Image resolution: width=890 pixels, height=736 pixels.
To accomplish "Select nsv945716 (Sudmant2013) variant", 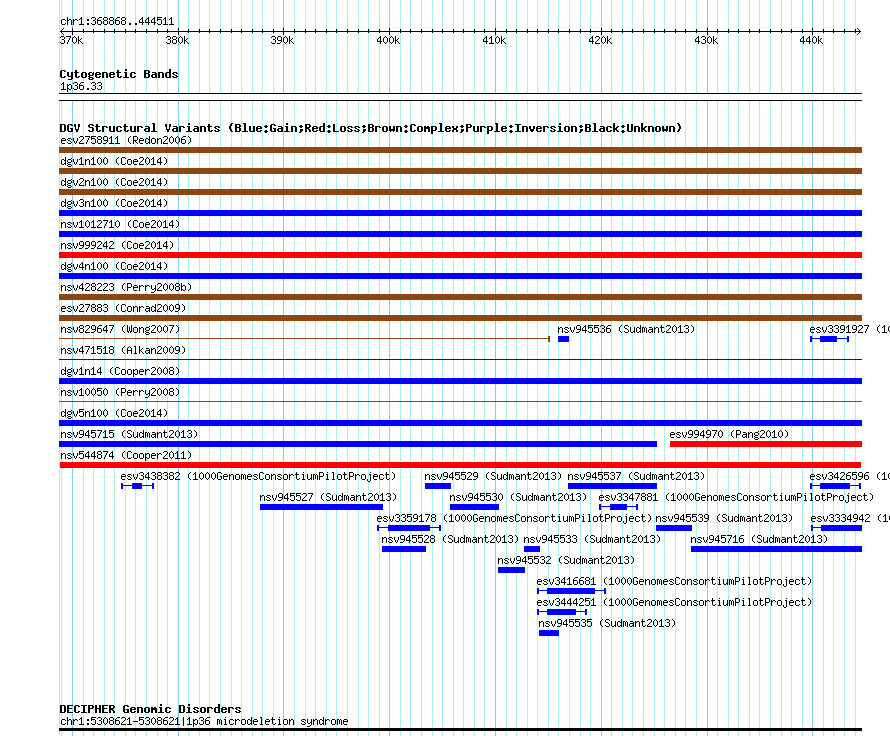I will pos(759,539).
